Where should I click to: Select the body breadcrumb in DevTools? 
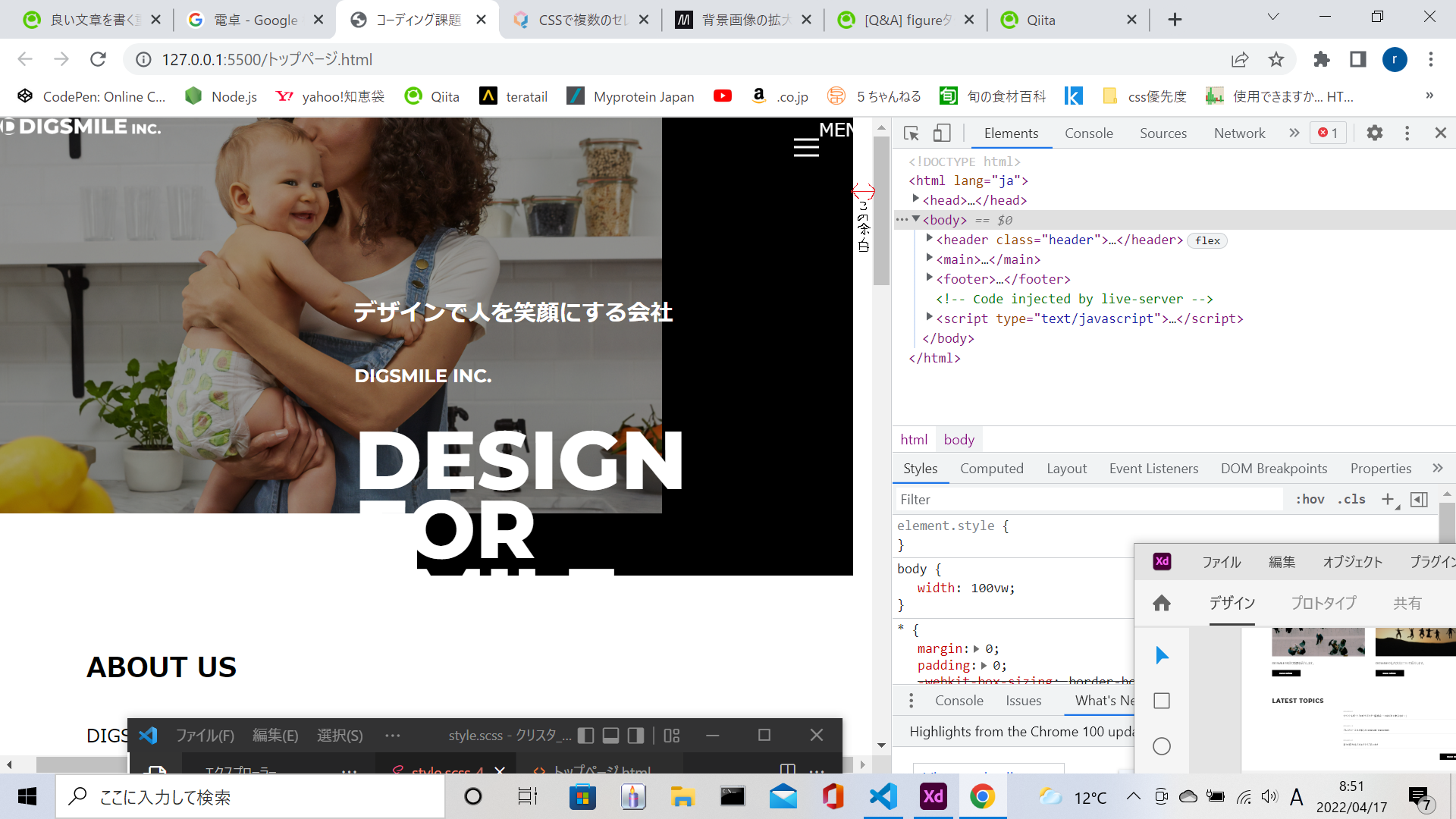coord(959,440)
